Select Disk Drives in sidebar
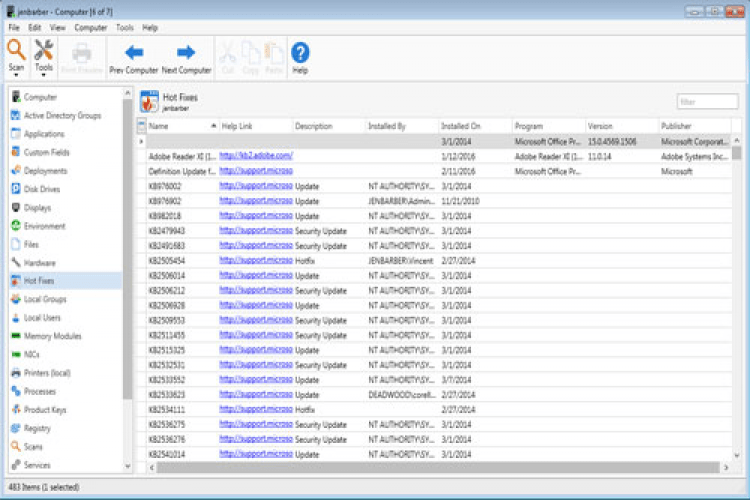This screenshot has width=750, height=500. [x=44, y=190]
